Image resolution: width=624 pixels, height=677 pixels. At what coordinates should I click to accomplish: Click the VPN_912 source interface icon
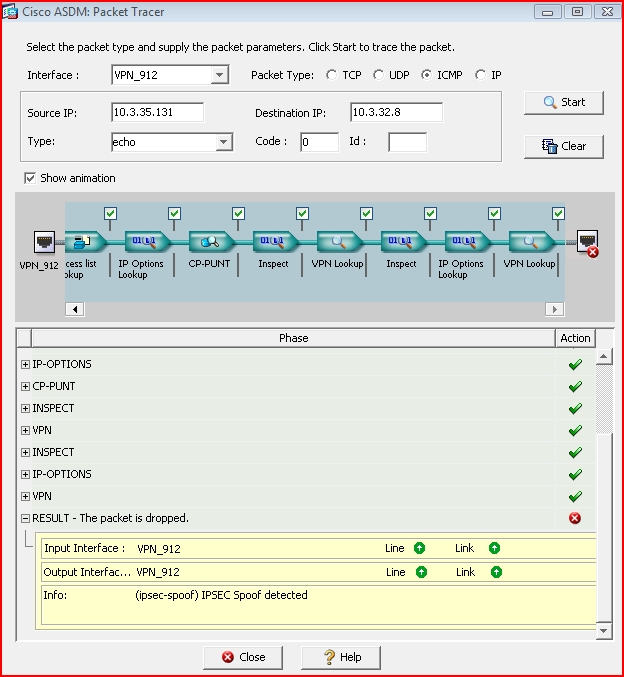coord(44,242)
